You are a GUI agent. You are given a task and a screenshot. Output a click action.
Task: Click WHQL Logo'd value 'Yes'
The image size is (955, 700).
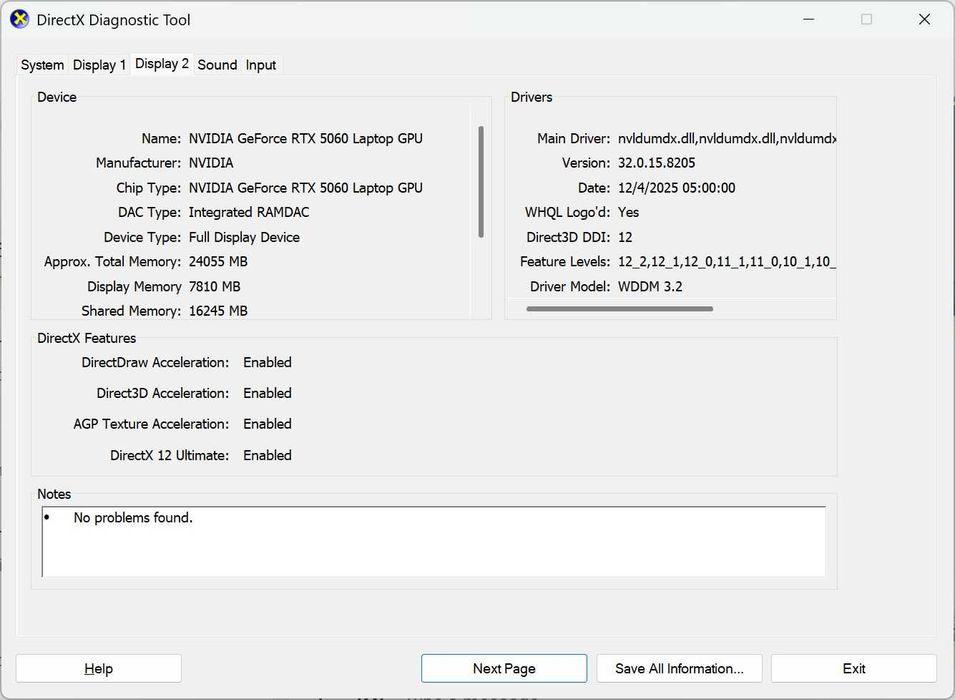point(629,212)
